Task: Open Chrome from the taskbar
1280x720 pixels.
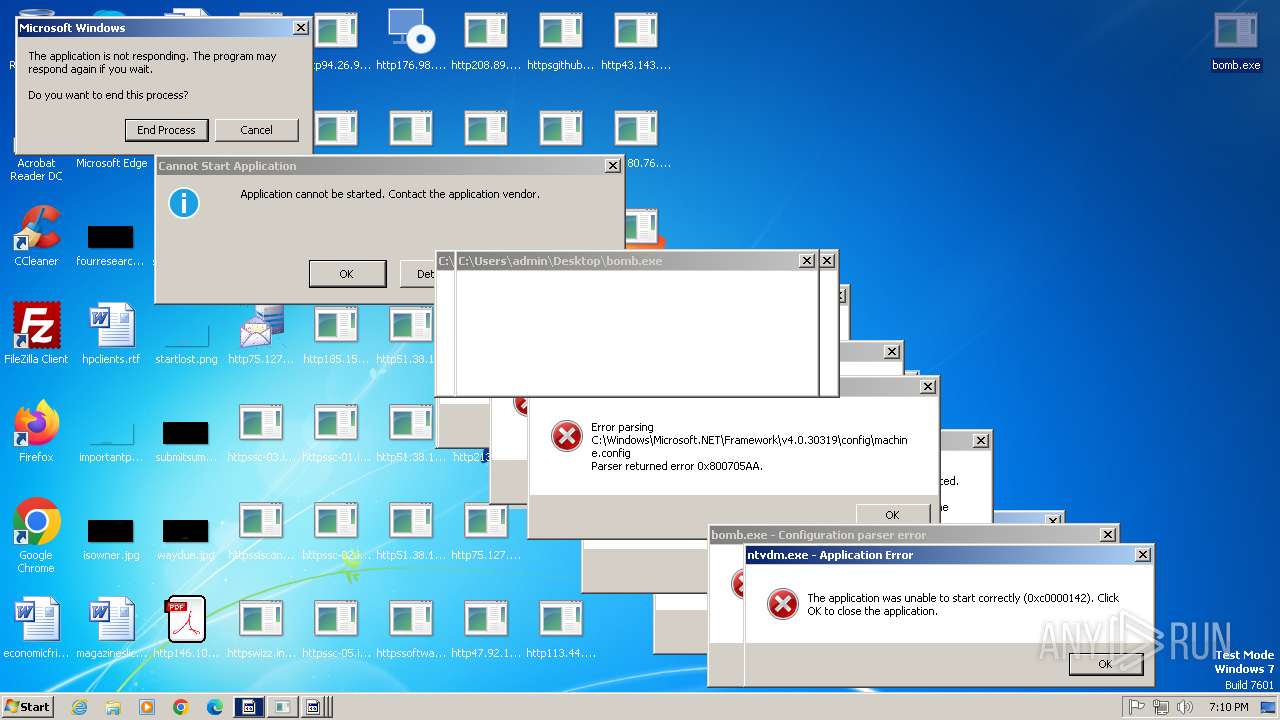Action: coord(181,707)
